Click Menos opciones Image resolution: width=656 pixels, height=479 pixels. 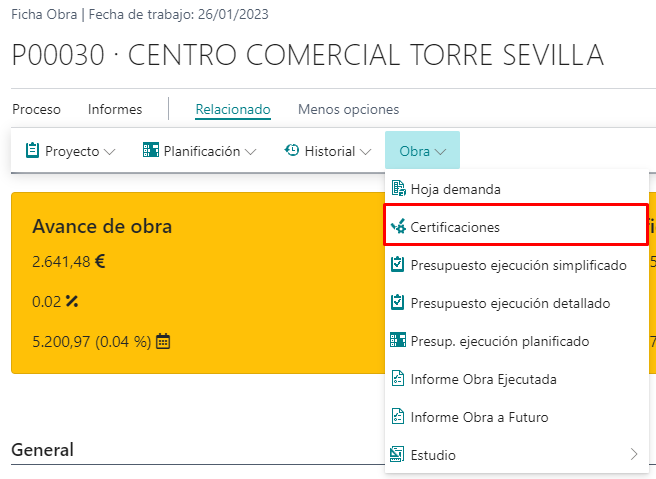[x=348, y=110]
